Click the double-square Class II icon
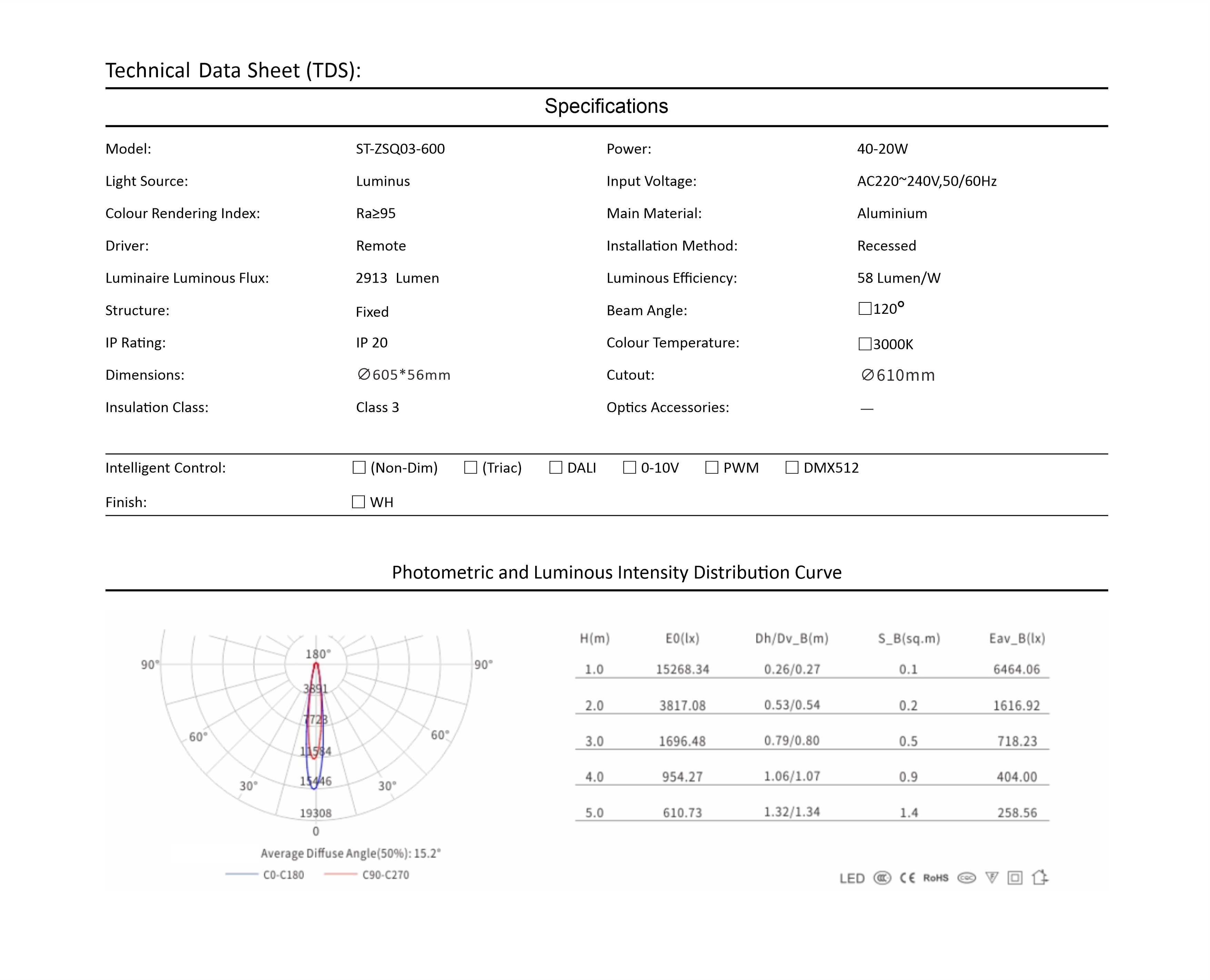Viewport: 1210px width, 980px height. (1015, 878)
